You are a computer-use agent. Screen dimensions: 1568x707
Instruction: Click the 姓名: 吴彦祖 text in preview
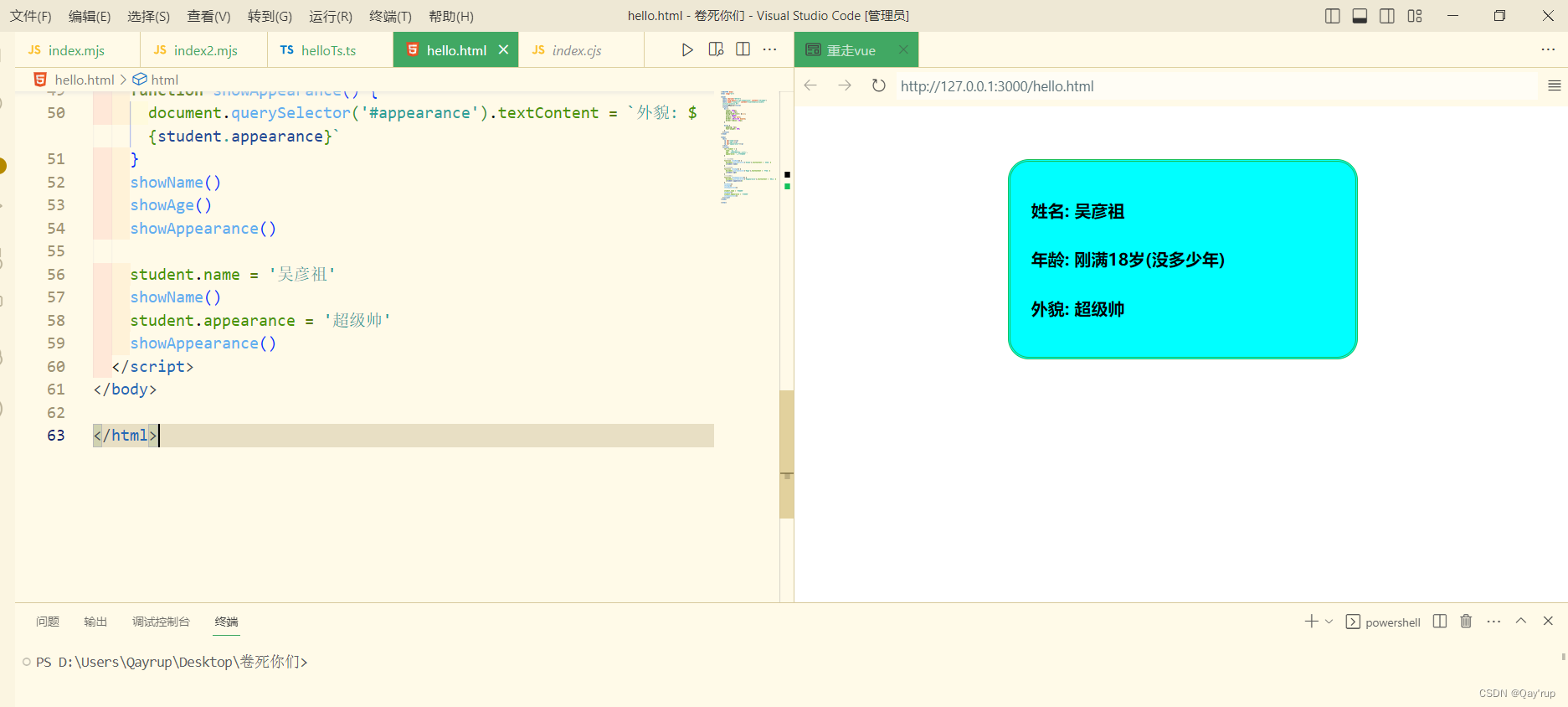click(1077, 211)
